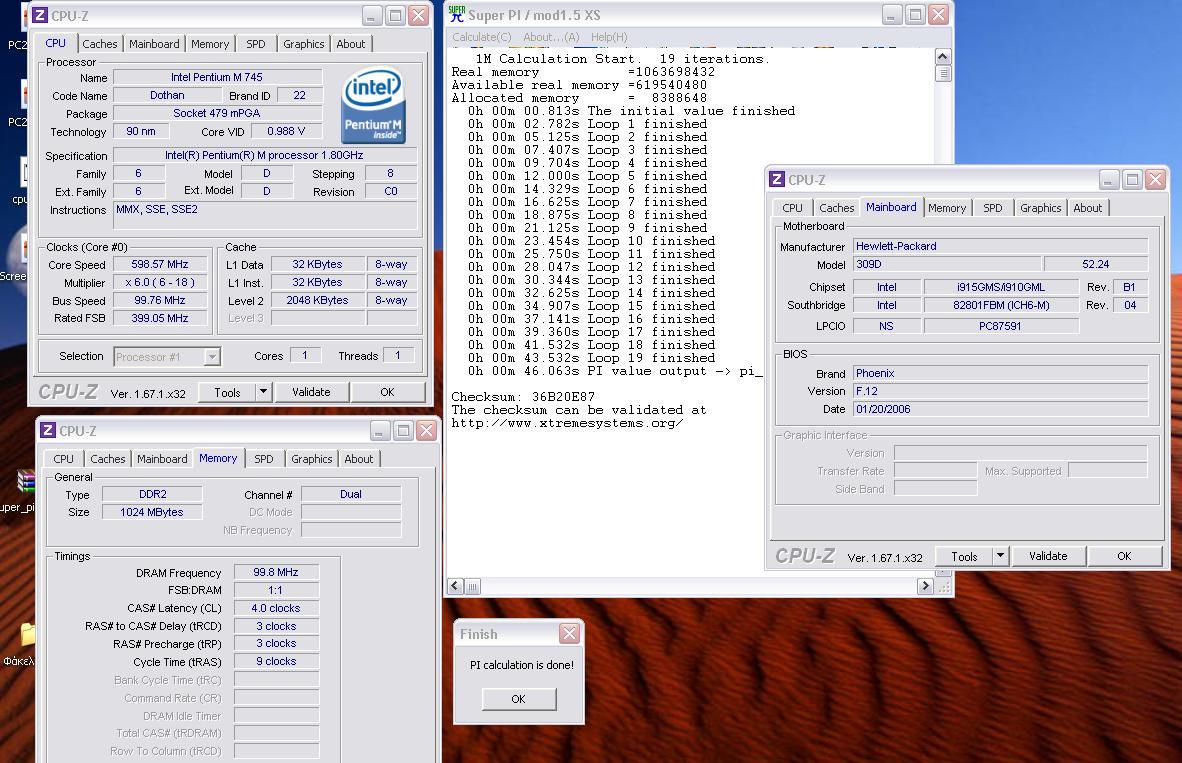Click the CPU-Z title icon in Memory window
Viewport: 1182px width, 763px height.
[x=48, y=431]
